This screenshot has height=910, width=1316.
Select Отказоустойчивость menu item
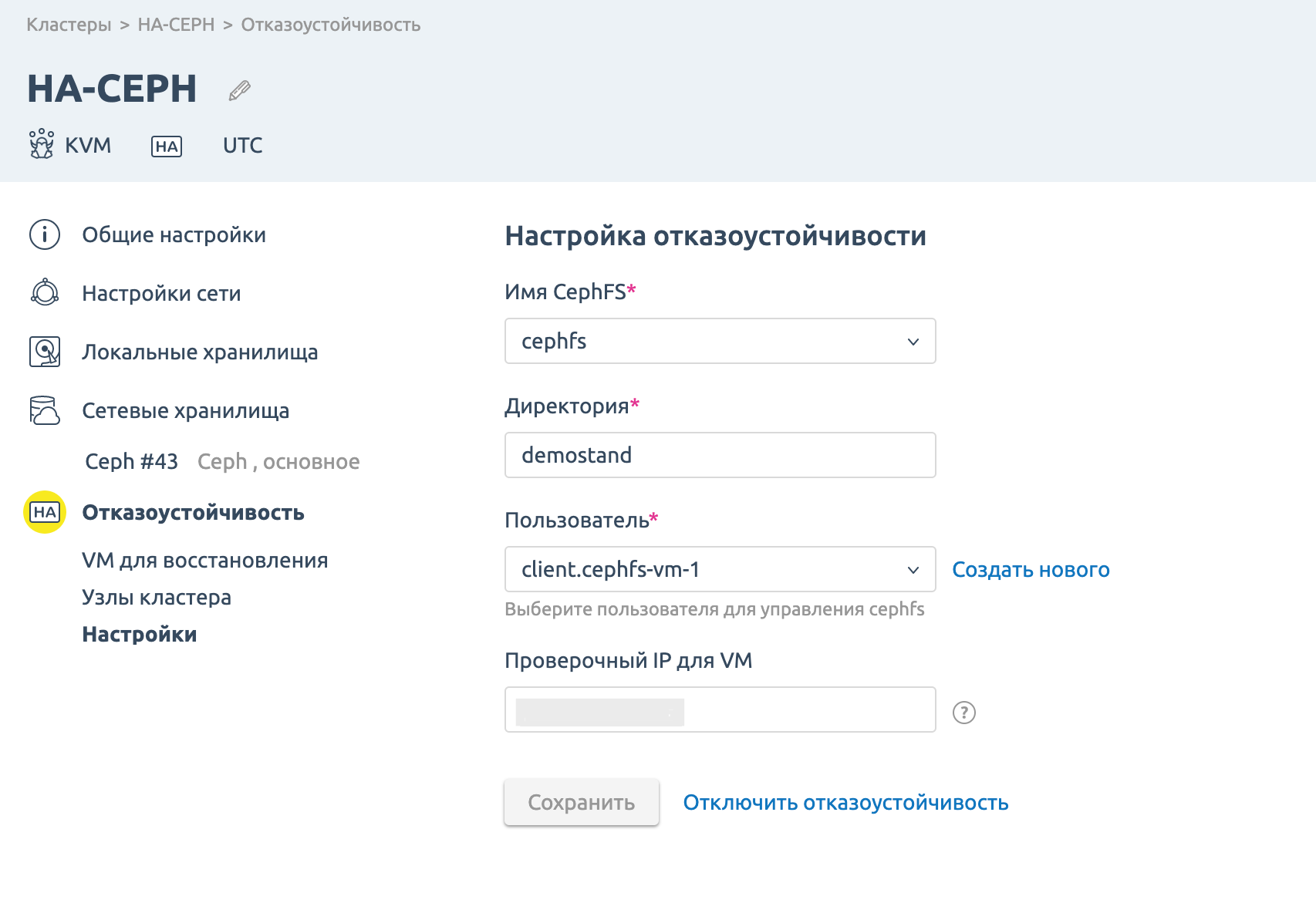point(194,512)
